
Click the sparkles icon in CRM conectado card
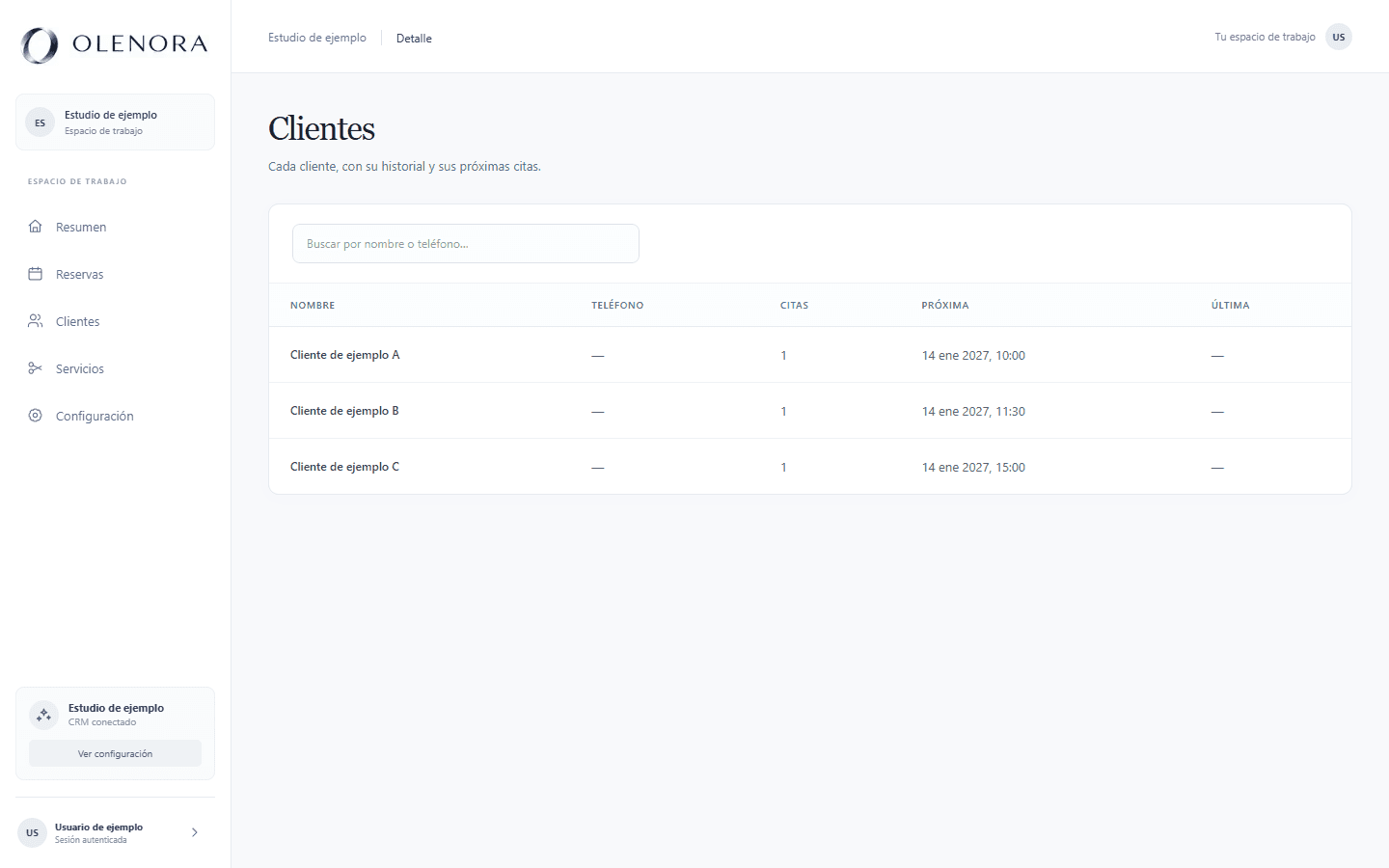click(x=43, y=715)
